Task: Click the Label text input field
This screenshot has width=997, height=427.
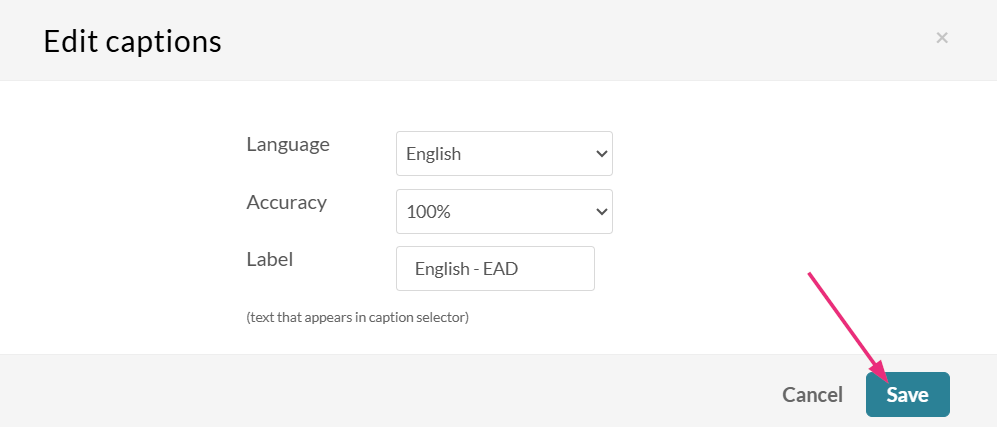Action: tap(495, 269)
